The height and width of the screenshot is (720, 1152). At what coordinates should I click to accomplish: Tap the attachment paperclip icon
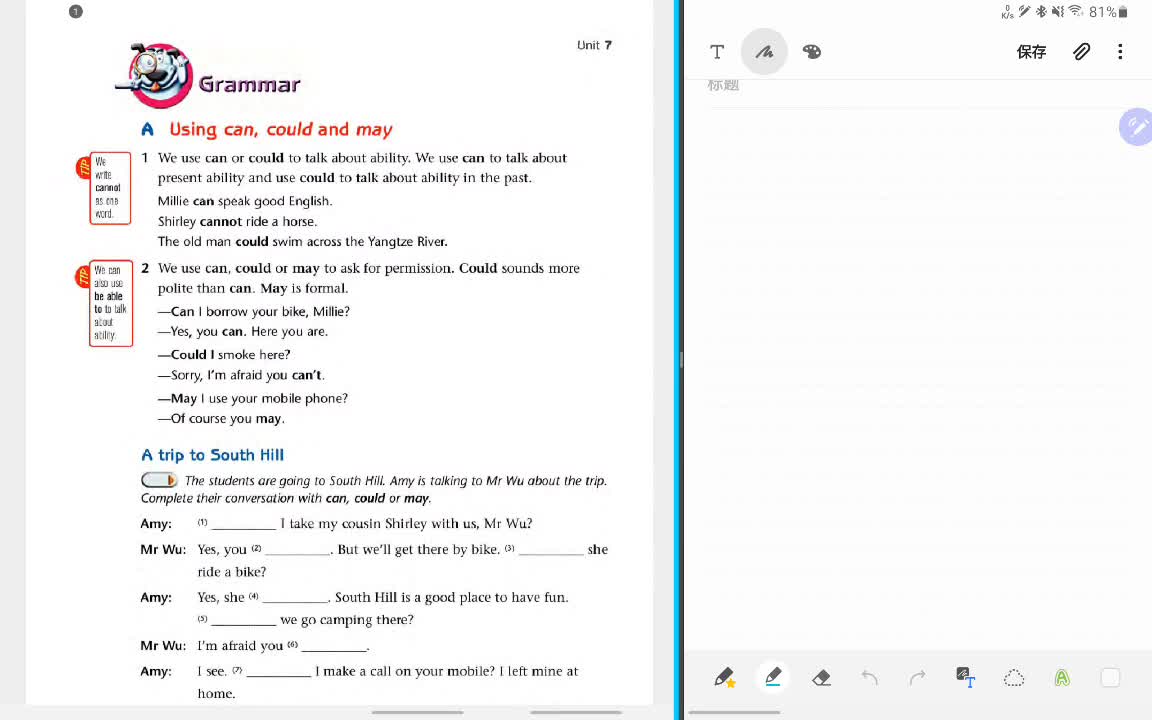pyautogui.click(x=1081, y=51)
